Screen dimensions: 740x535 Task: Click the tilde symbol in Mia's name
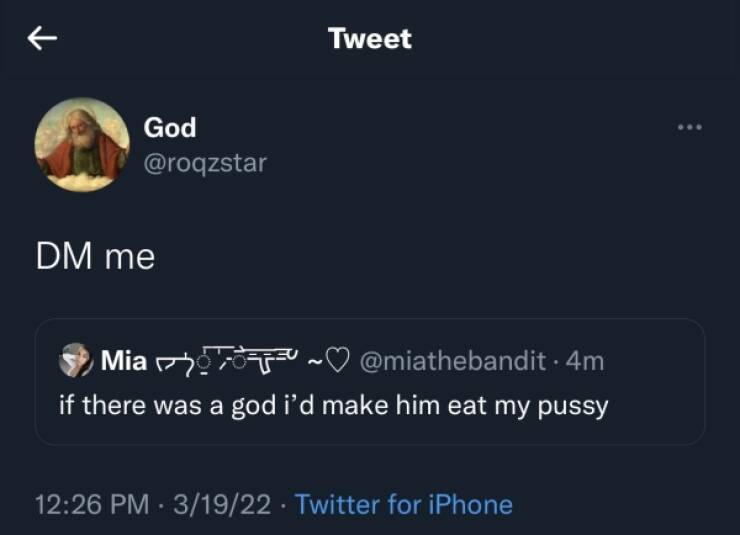click(x=312, y=360)
